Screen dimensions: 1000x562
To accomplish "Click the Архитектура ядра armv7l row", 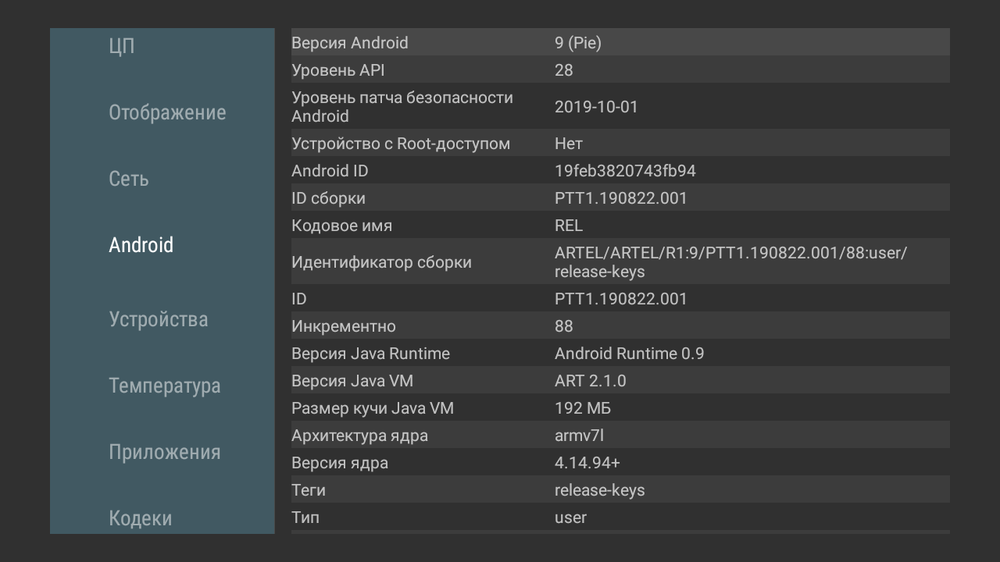I will coord(620,436).
